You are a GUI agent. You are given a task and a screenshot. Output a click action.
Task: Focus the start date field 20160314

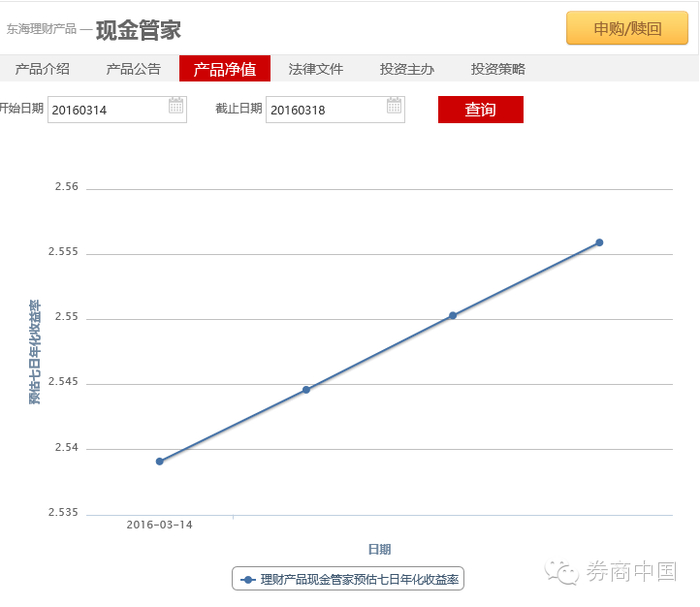117,109
